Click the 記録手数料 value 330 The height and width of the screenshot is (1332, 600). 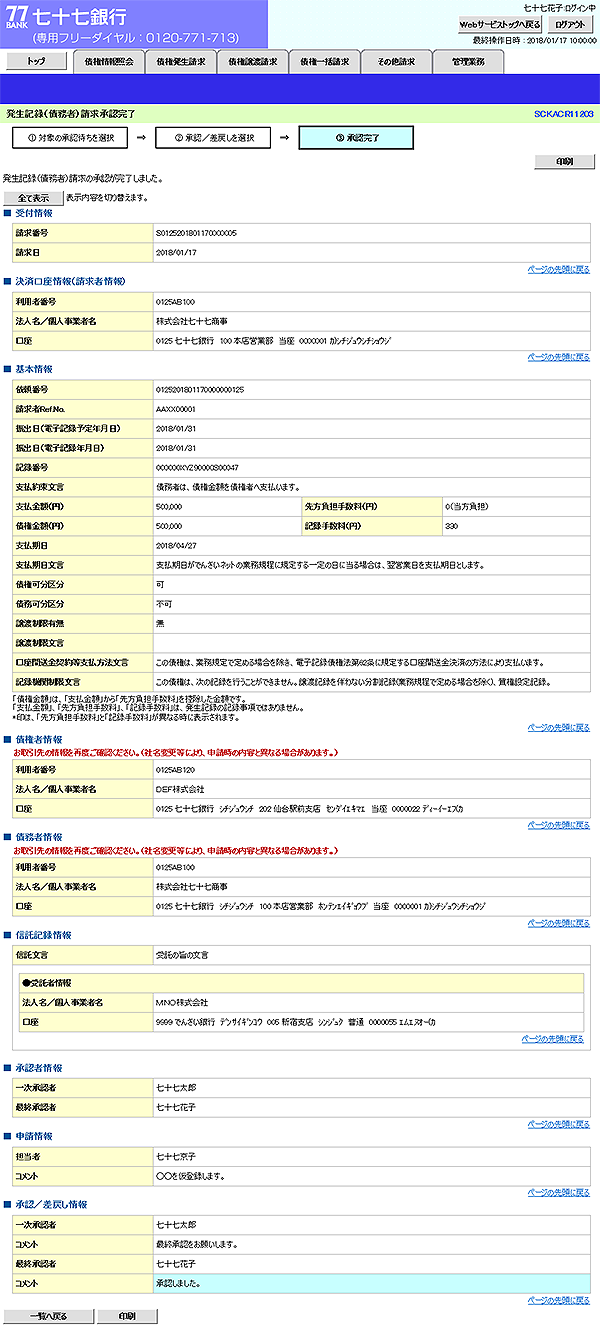click(451, 525)
